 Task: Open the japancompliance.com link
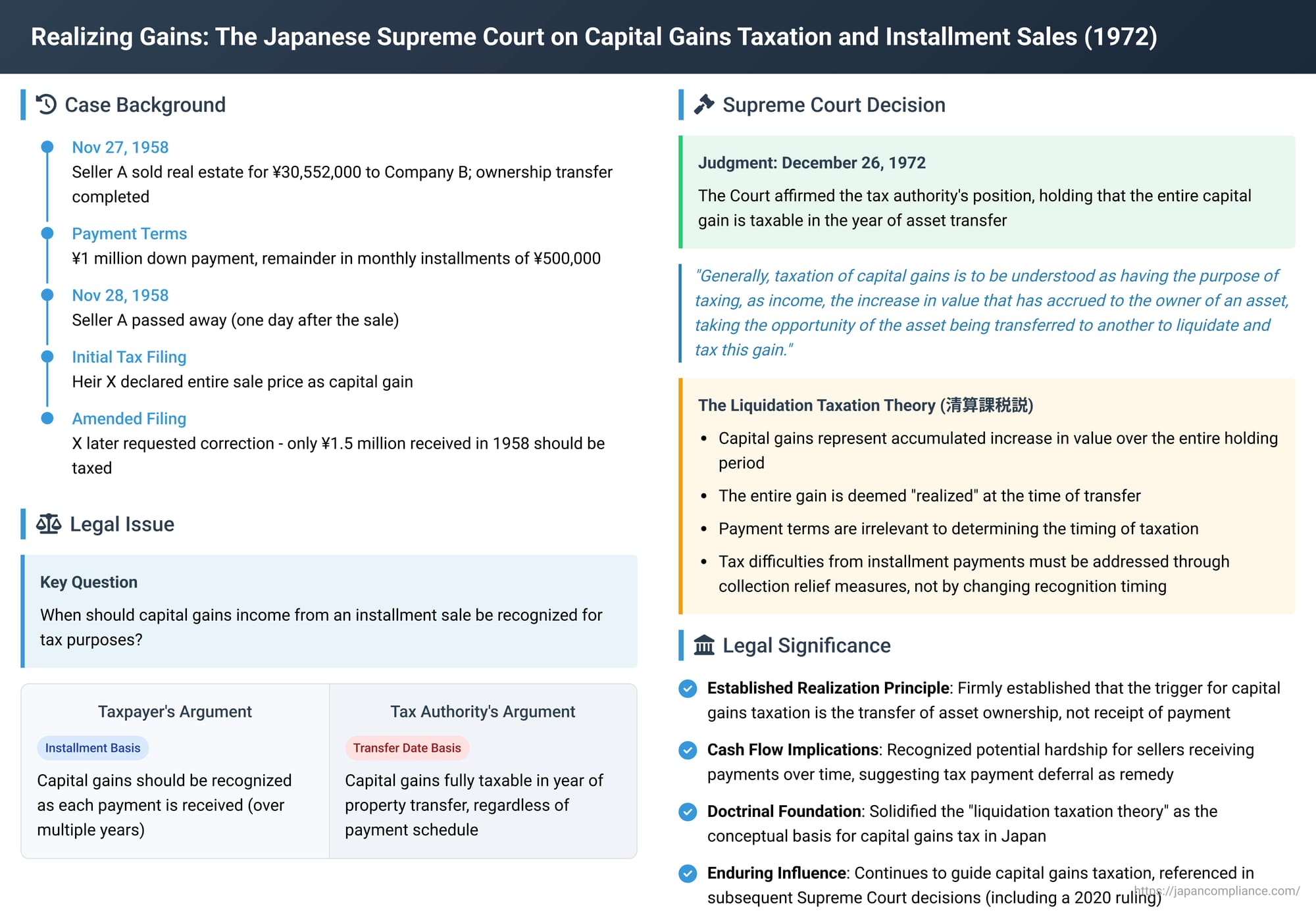1217,891
